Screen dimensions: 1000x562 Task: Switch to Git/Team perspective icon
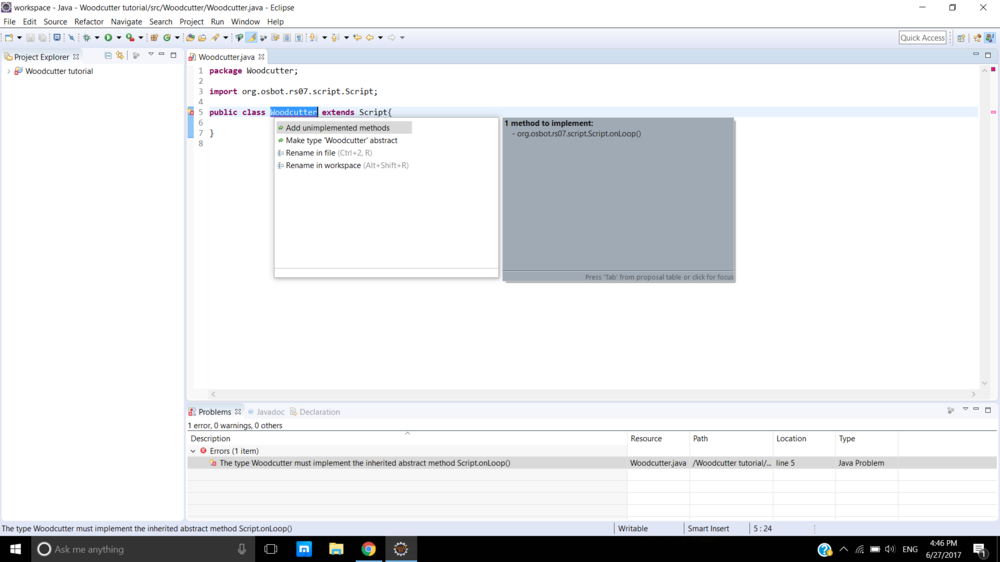977,38
